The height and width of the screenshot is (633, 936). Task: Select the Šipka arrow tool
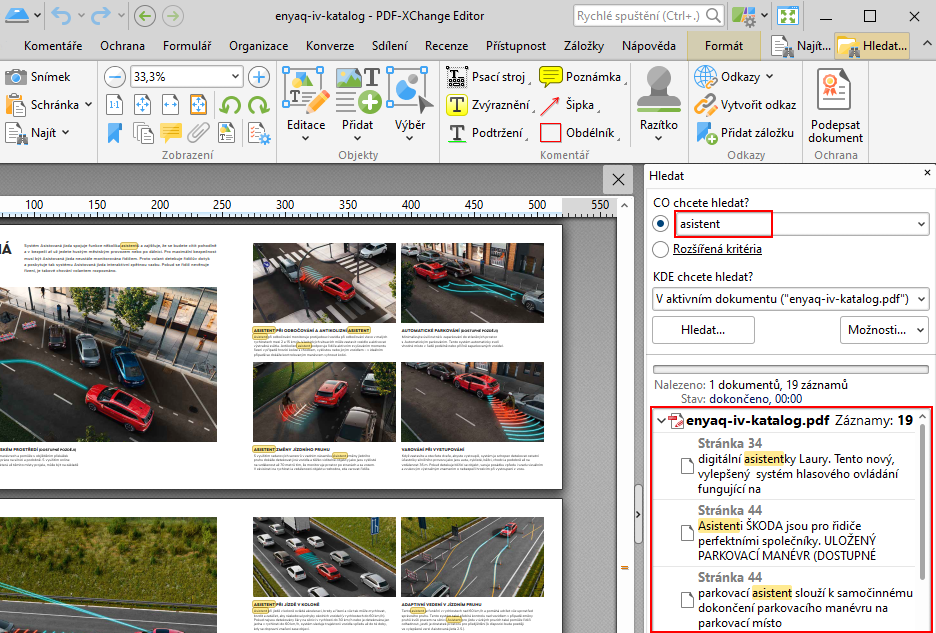click(x=567, y=105)
